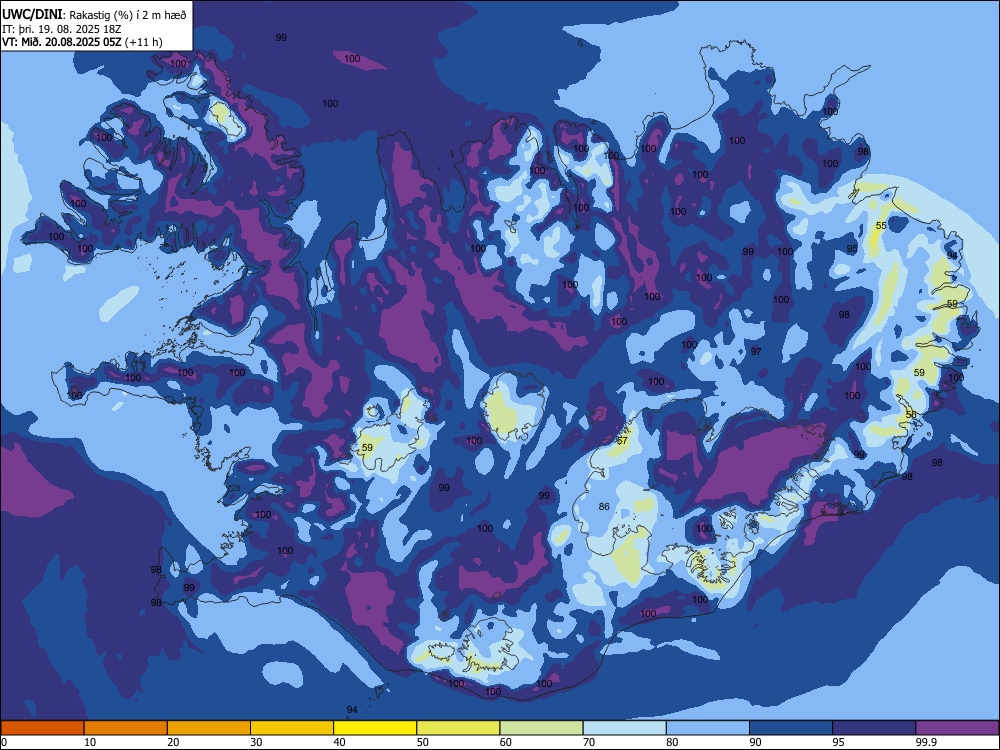Click the '30' label in the legend
This screenshot has height=750, width=1000.
click(256, 742)
